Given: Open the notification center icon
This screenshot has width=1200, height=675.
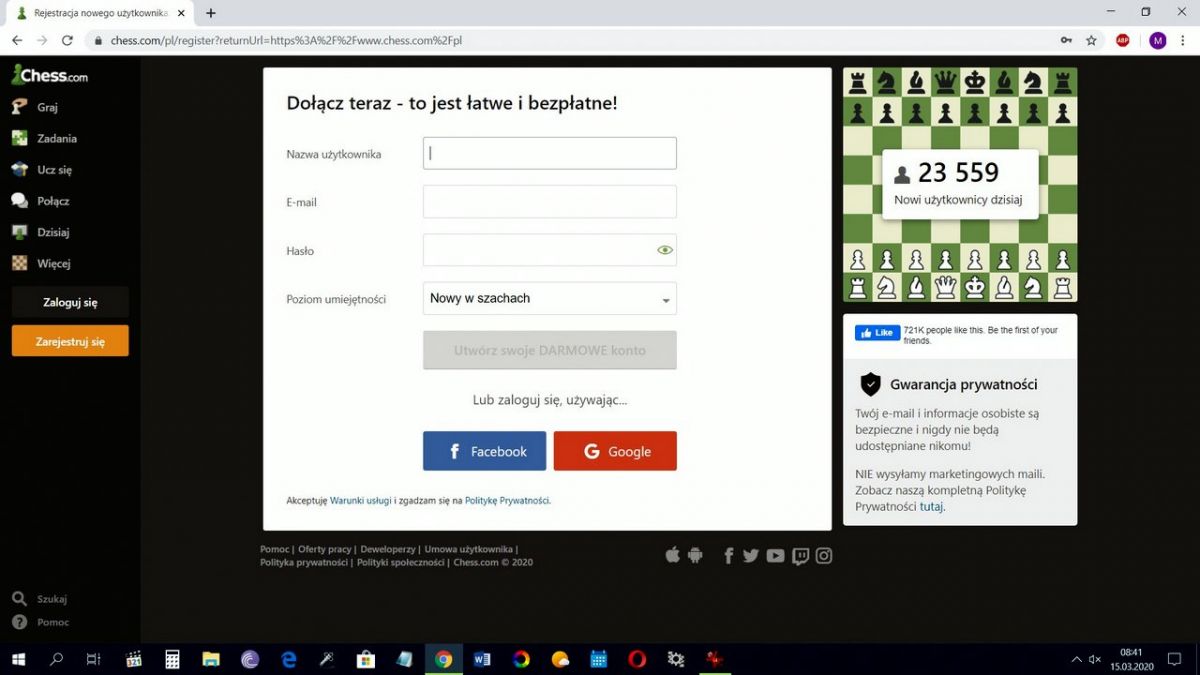Looking at the screenshot, I should [1174, 659].
